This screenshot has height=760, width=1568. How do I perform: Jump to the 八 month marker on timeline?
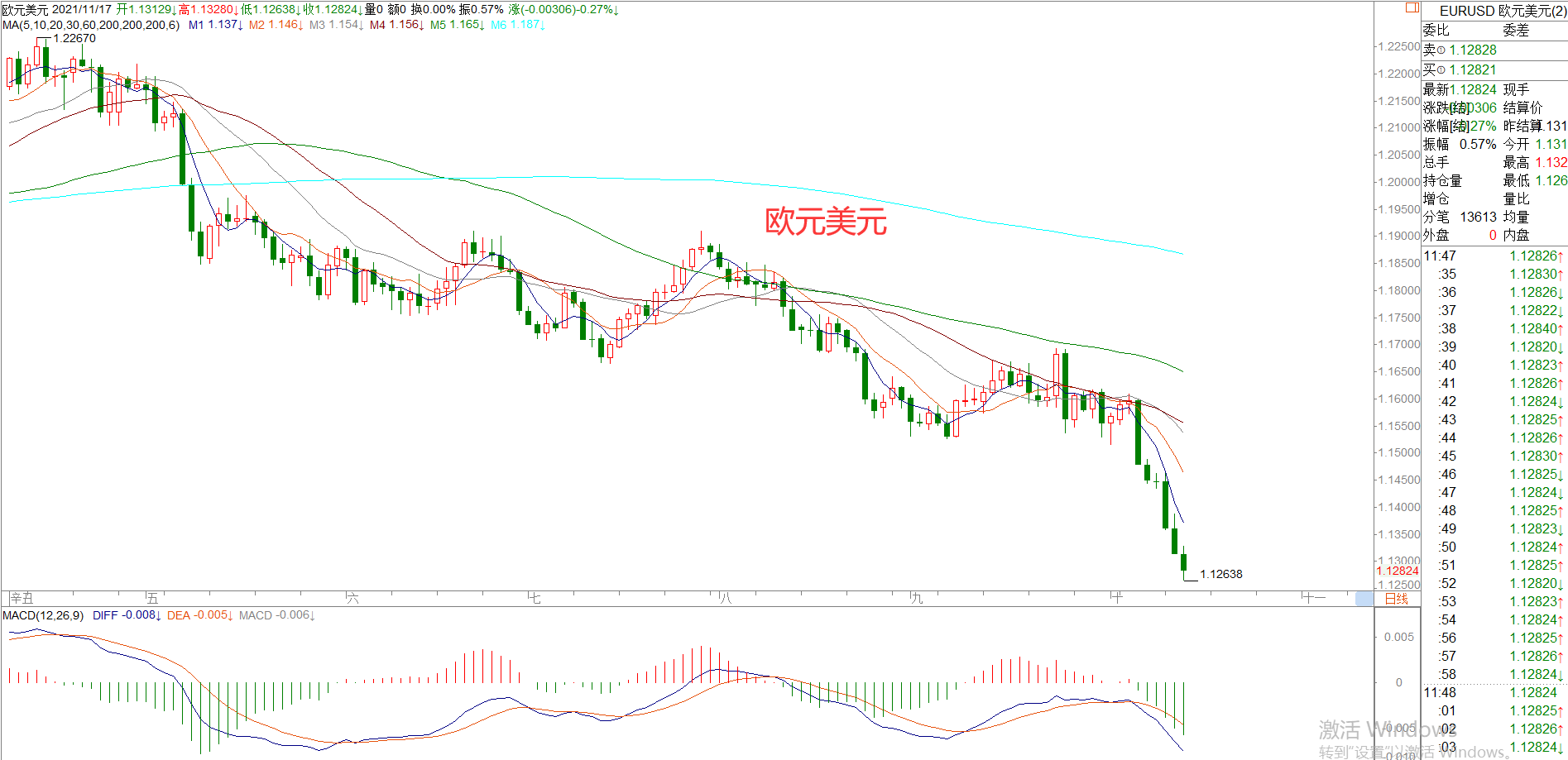click(x=725, y=598)
